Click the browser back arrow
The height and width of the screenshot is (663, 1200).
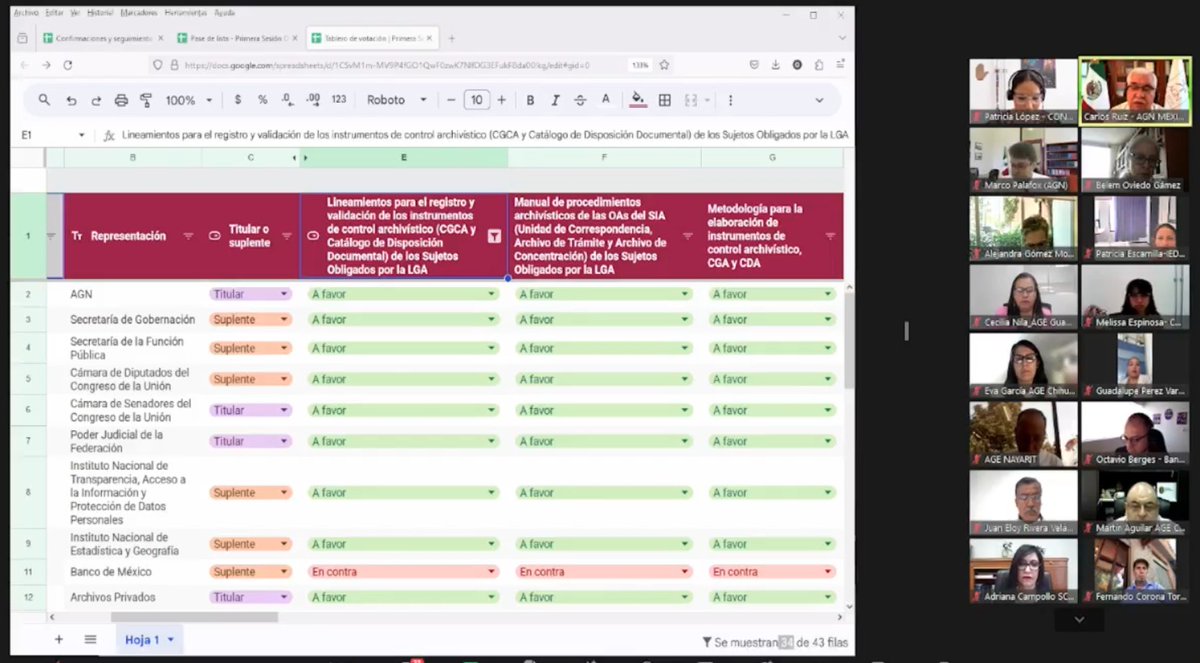(24, 65)
